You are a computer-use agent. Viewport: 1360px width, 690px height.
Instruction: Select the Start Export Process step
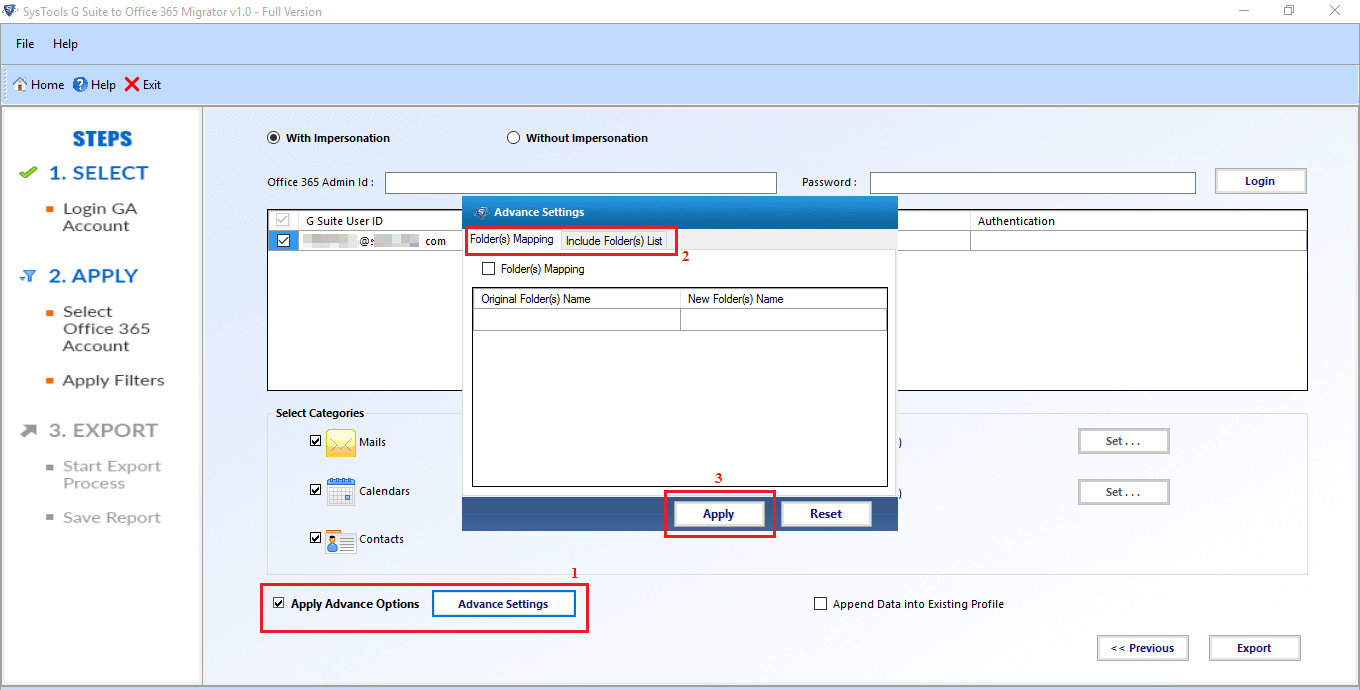pos(111,475)
